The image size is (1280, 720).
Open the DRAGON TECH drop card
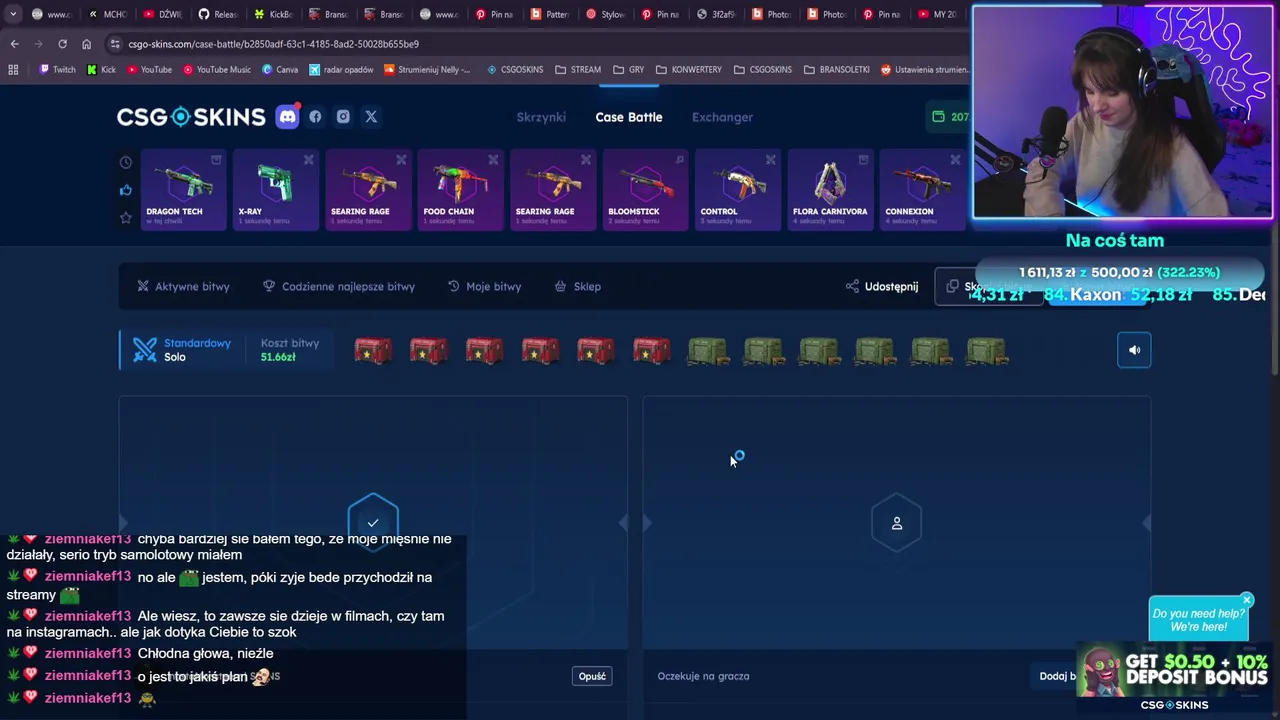tap(183, 189)
